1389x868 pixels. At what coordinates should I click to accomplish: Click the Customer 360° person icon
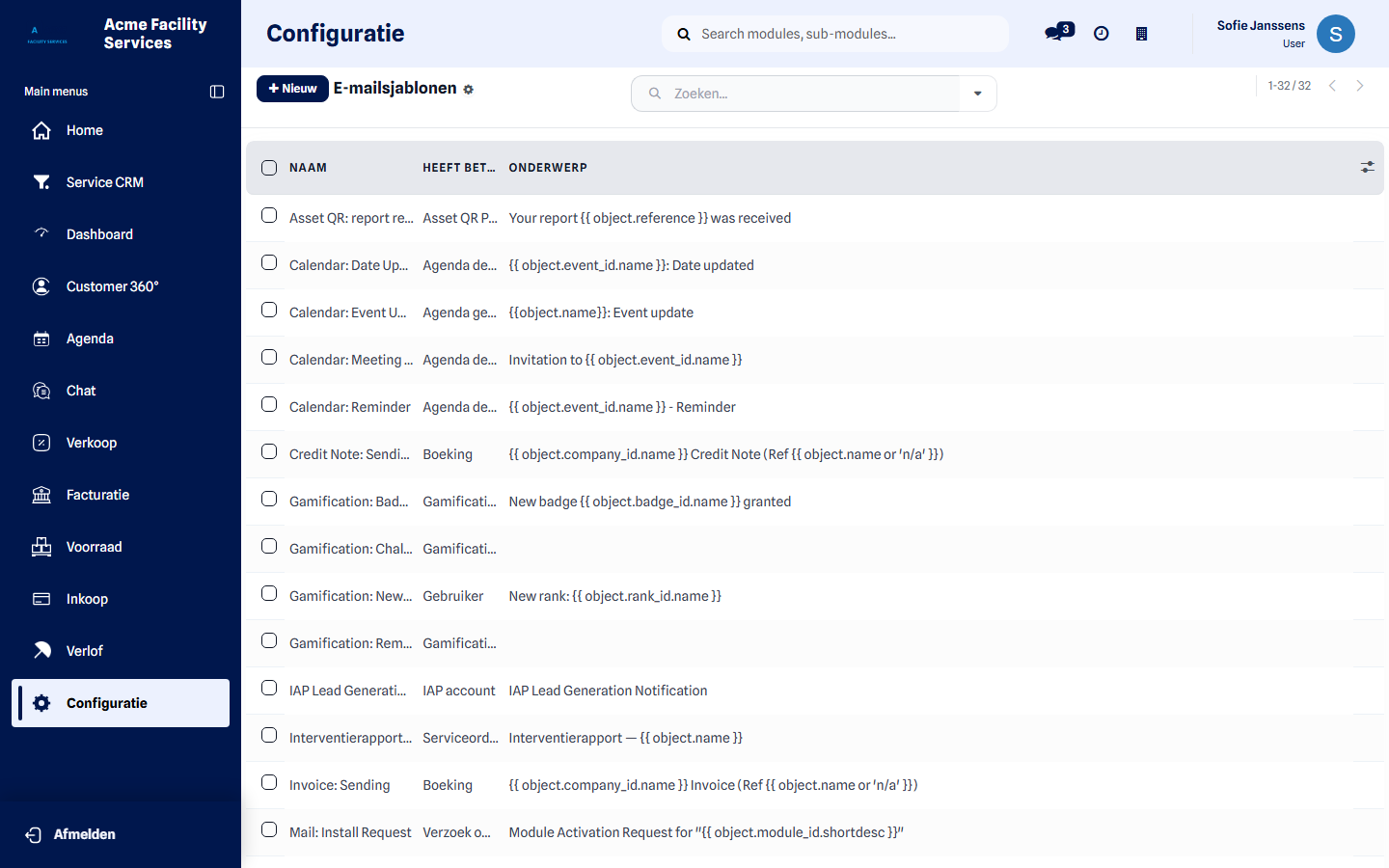[x=41, y=286]
